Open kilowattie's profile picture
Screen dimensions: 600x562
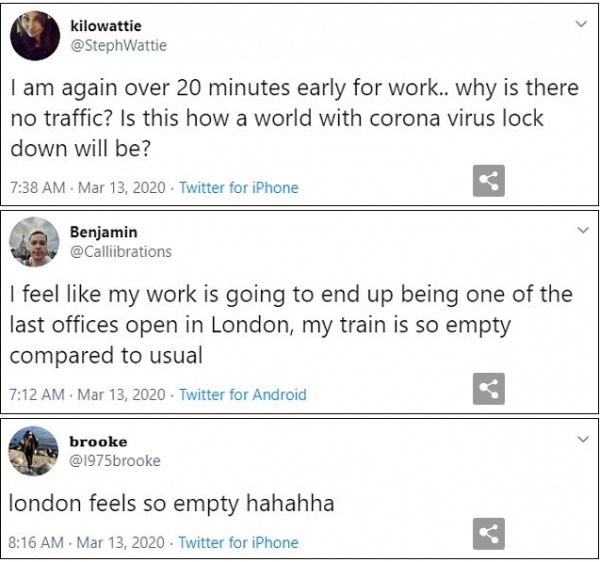(x=33, y=36)
